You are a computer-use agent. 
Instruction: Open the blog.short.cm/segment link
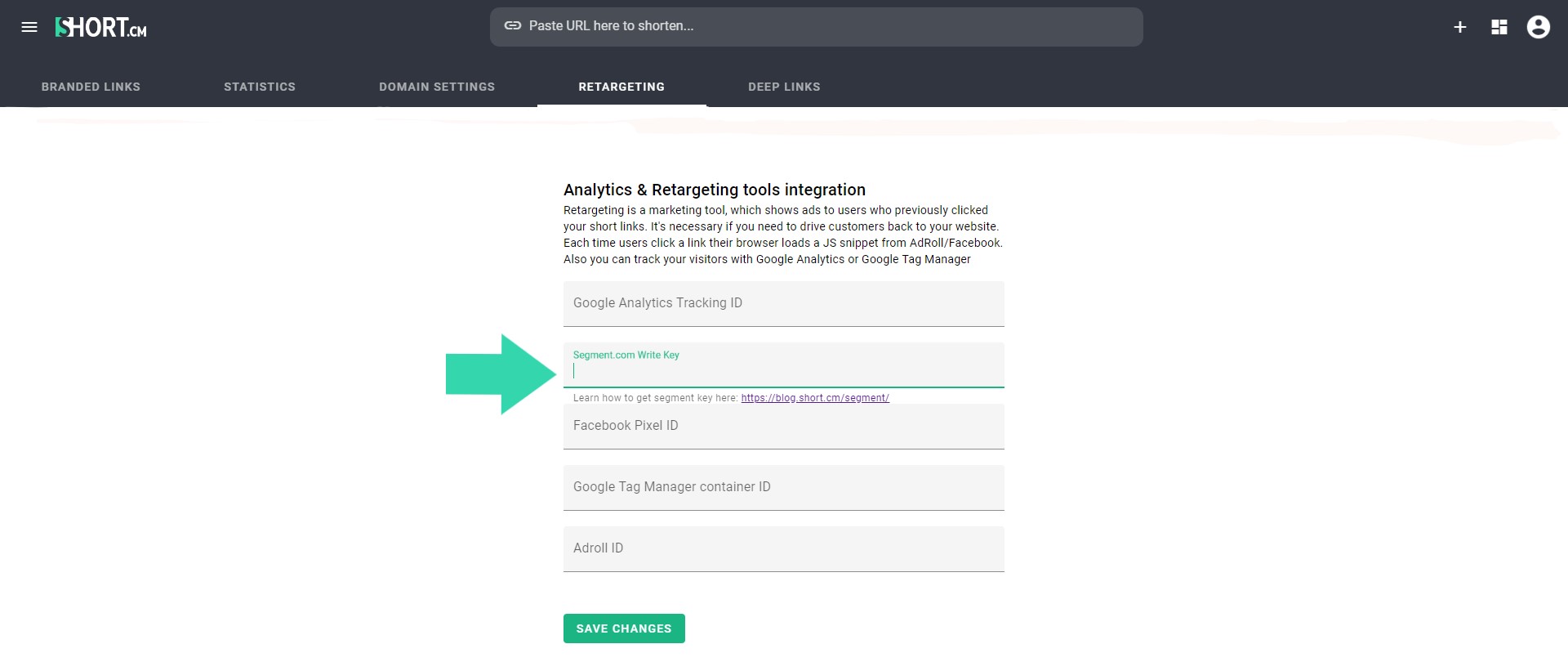pos(815,398)
